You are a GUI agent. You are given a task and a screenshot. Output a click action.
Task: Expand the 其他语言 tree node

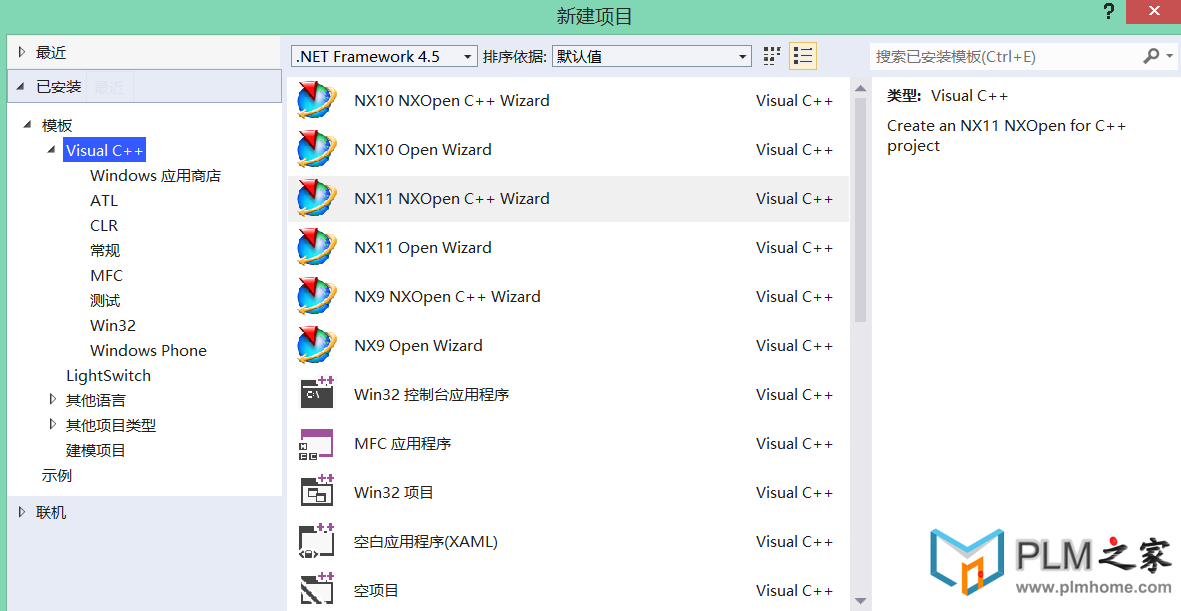[x=53, y=399]
